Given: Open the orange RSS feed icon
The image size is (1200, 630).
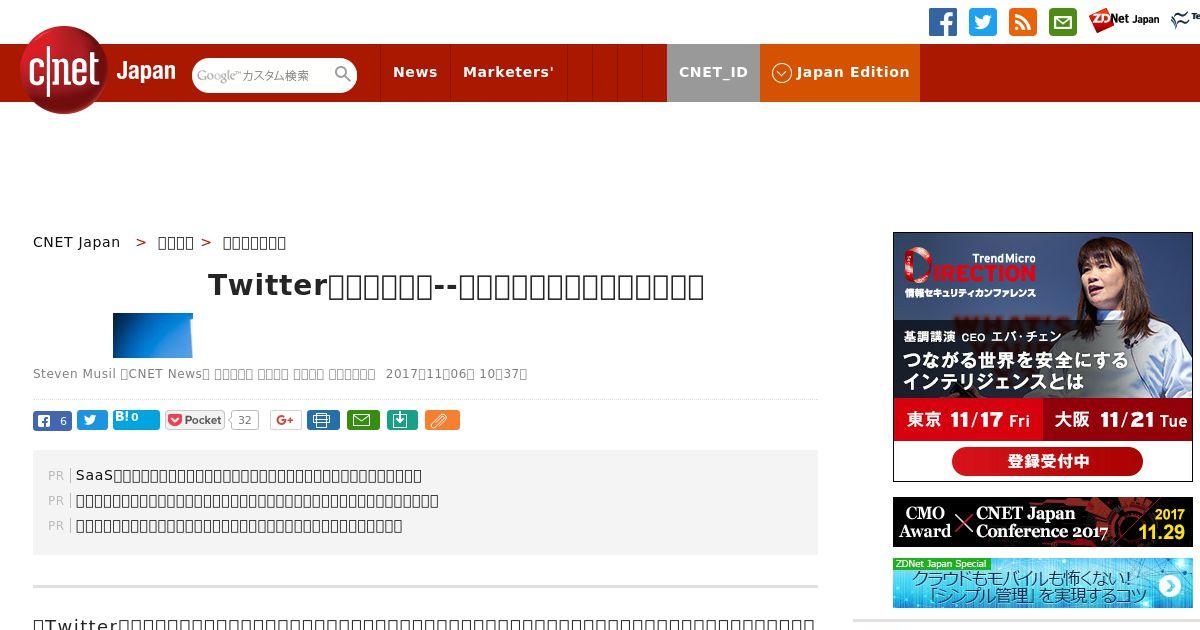Looking at the screenshot, I should pos(1023,22).
